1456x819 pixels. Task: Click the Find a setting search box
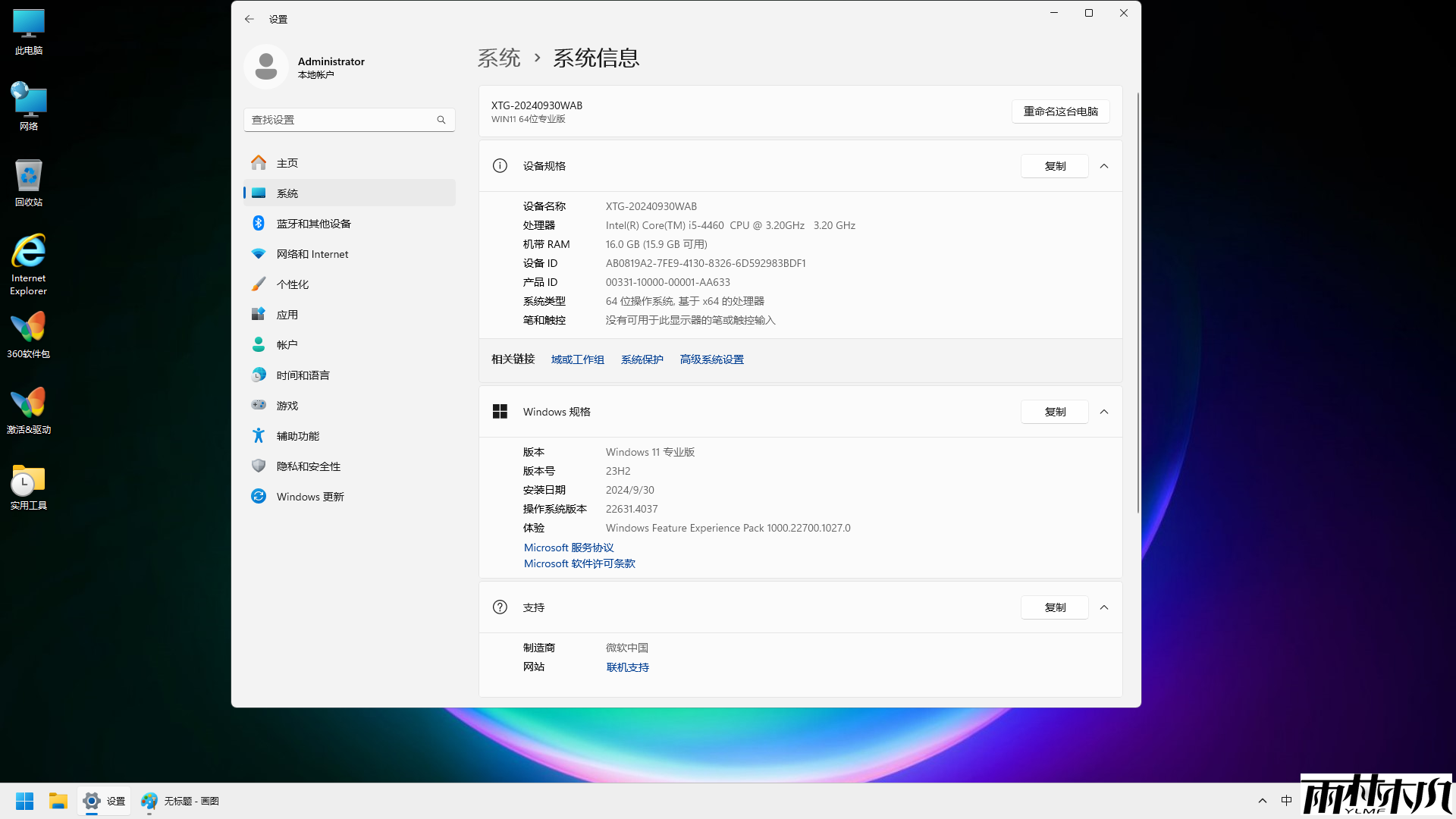341,120
